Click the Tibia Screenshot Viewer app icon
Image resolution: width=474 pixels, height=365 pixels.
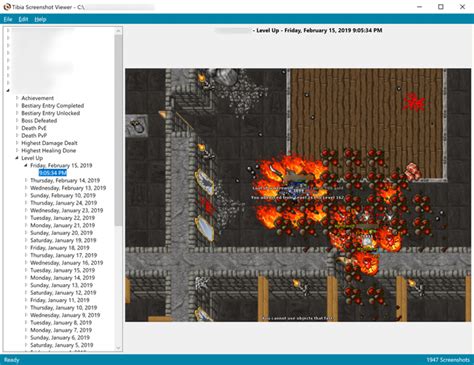click(7, 7)
